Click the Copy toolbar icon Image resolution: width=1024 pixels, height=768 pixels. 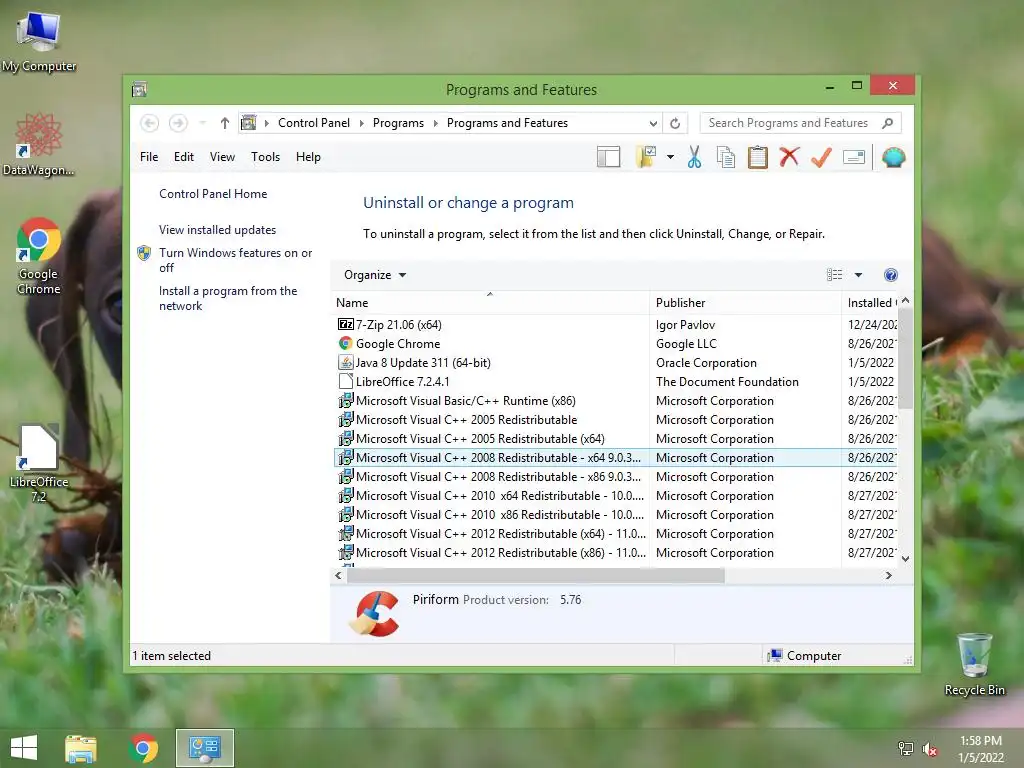click(726, 157)
